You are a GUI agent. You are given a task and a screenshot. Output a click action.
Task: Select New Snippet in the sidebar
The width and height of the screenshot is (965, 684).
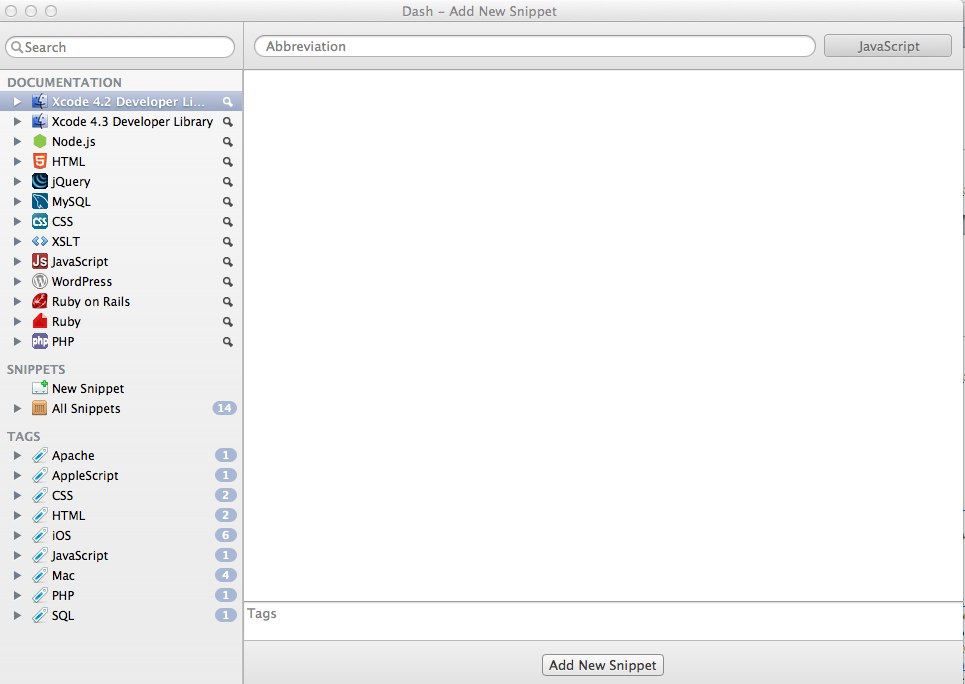coord(121,388)
